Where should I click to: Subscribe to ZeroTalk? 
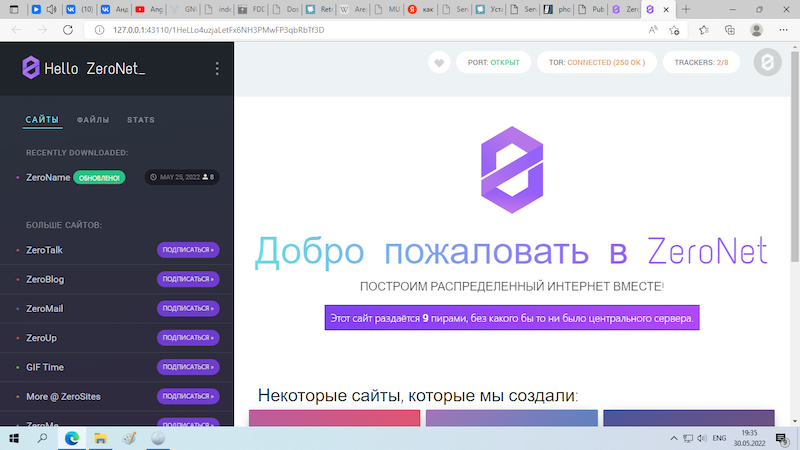[188, 250]
